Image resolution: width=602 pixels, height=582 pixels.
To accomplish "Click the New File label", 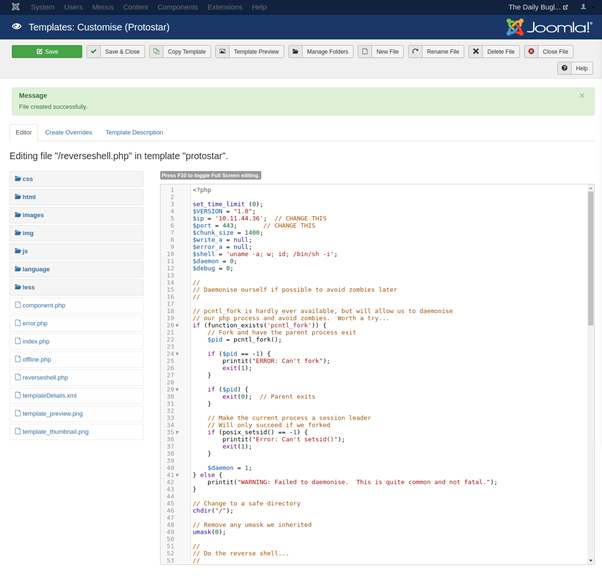I will (x=387, y=51).
